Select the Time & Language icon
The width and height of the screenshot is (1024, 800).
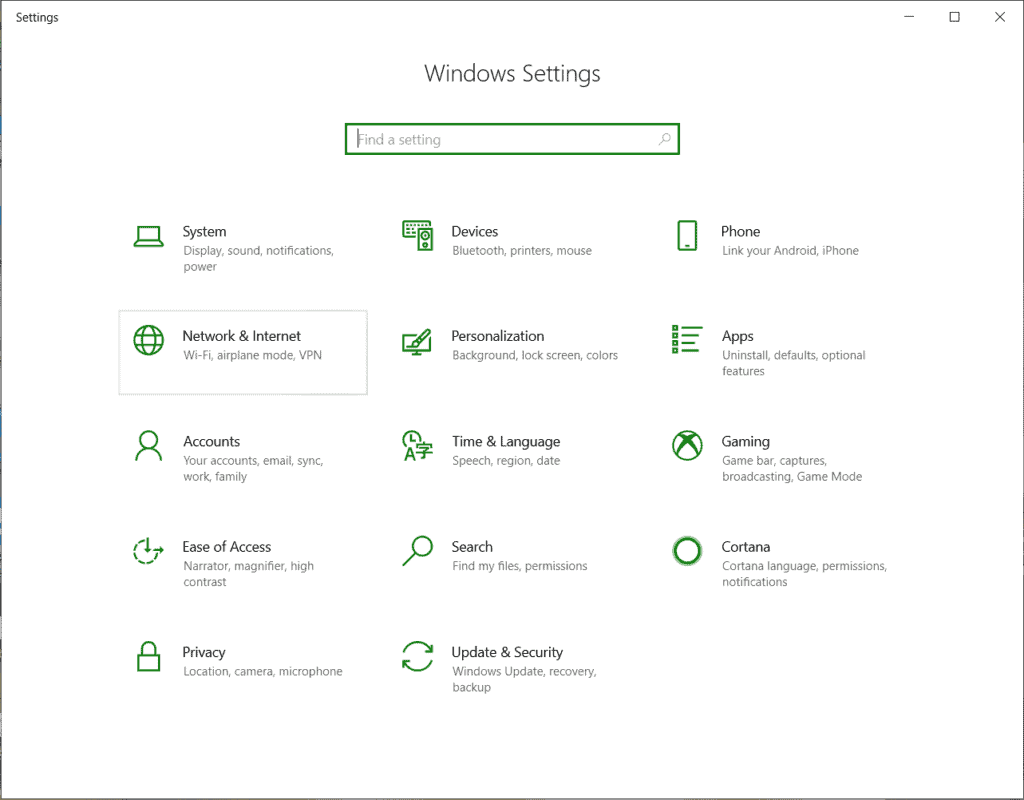(x=417, y=445)
